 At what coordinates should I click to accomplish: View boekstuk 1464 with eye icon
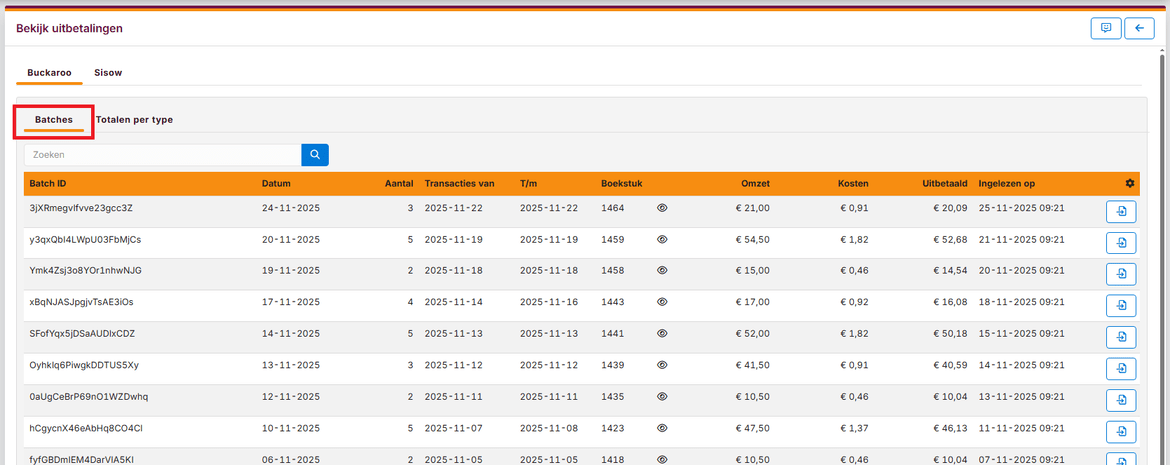[662, 208]
